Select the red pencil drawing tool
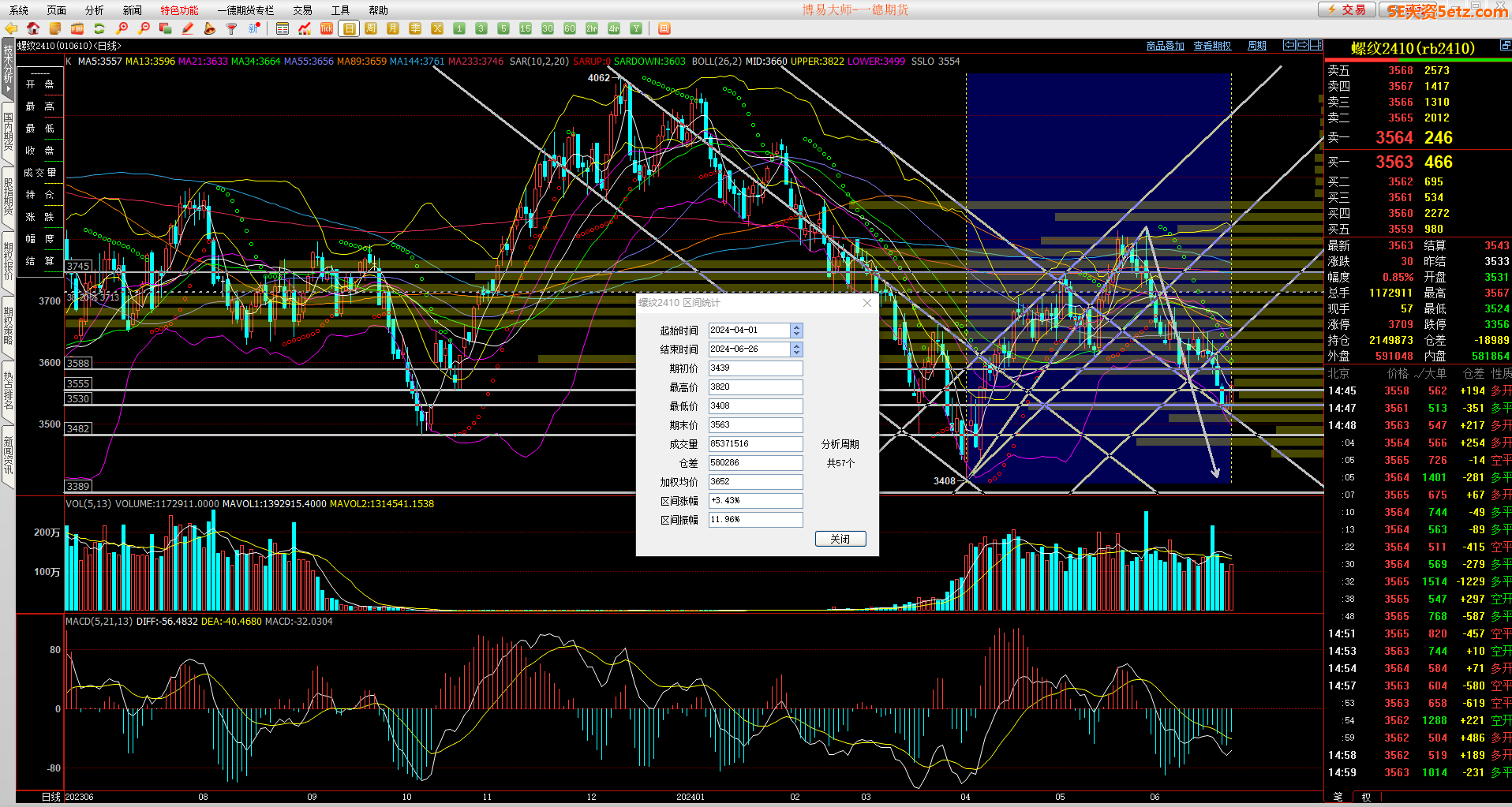Image resolution: width=1512 pixels, height=807 pixels. (x=188, y=28)
